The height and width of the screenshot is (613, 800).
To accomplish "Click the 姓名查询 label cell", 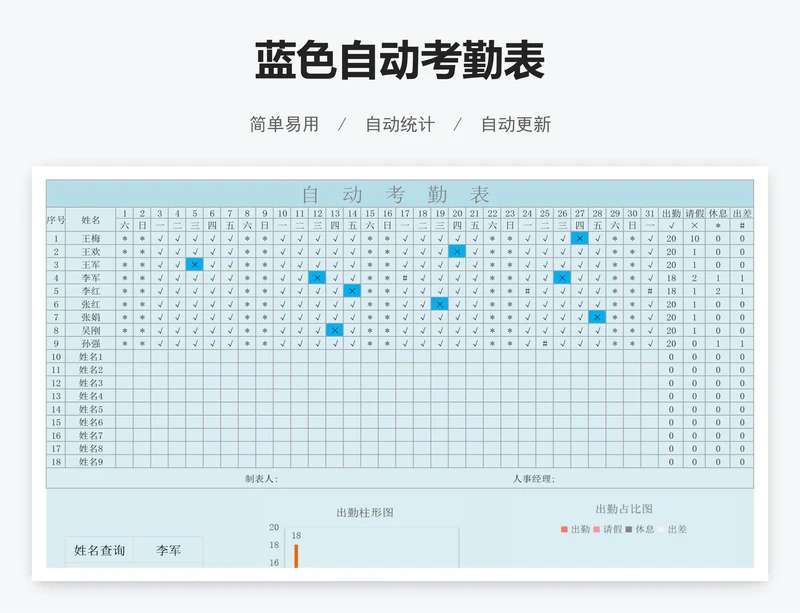I will (99, 550).
